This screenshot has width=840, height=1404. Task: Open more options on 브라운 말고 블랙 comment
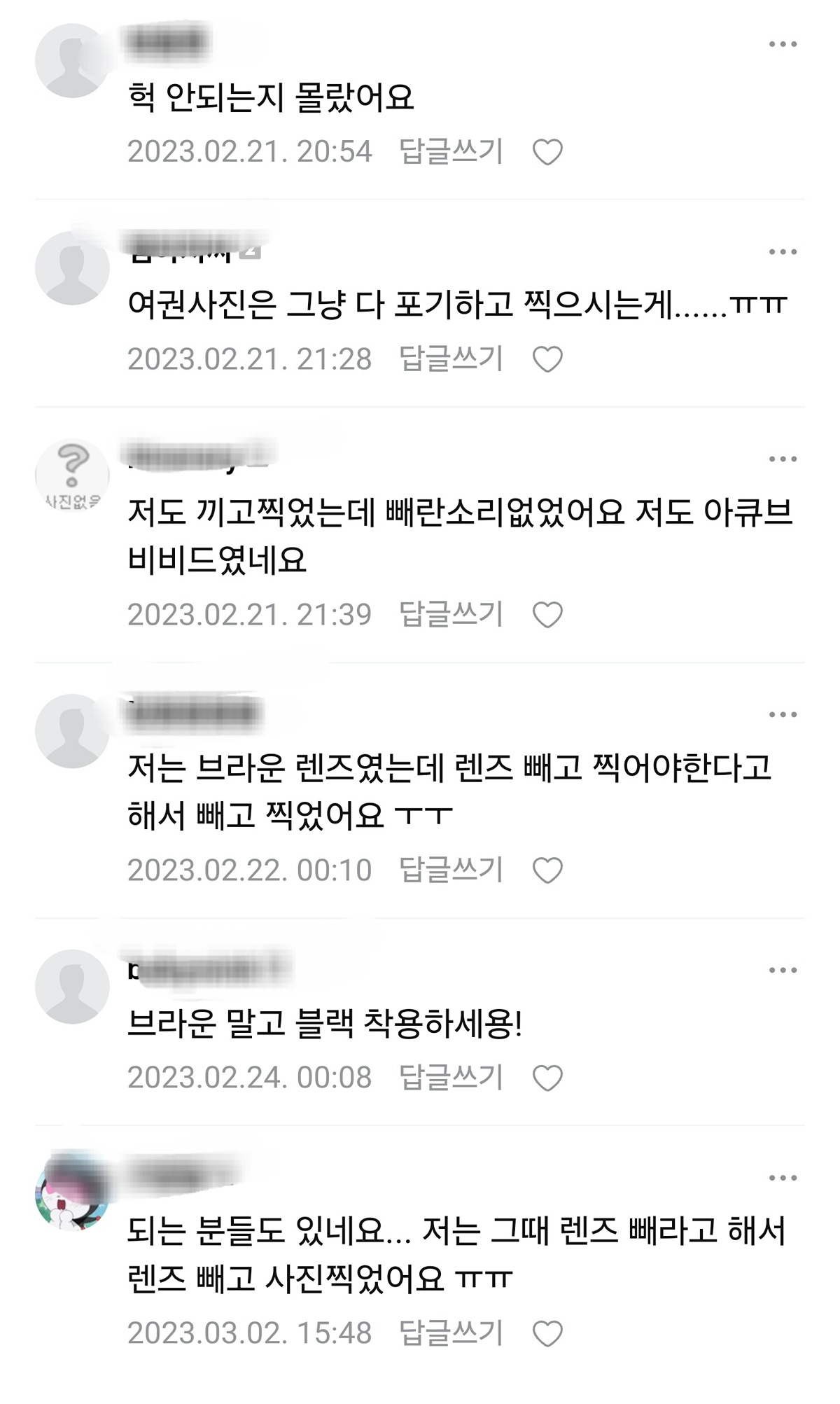(783, 970)
